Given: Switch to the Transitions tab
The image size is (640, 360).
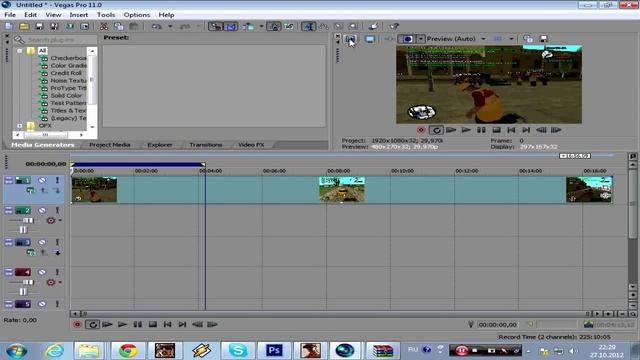Looking at the screenshot, I should click(206, 145).
